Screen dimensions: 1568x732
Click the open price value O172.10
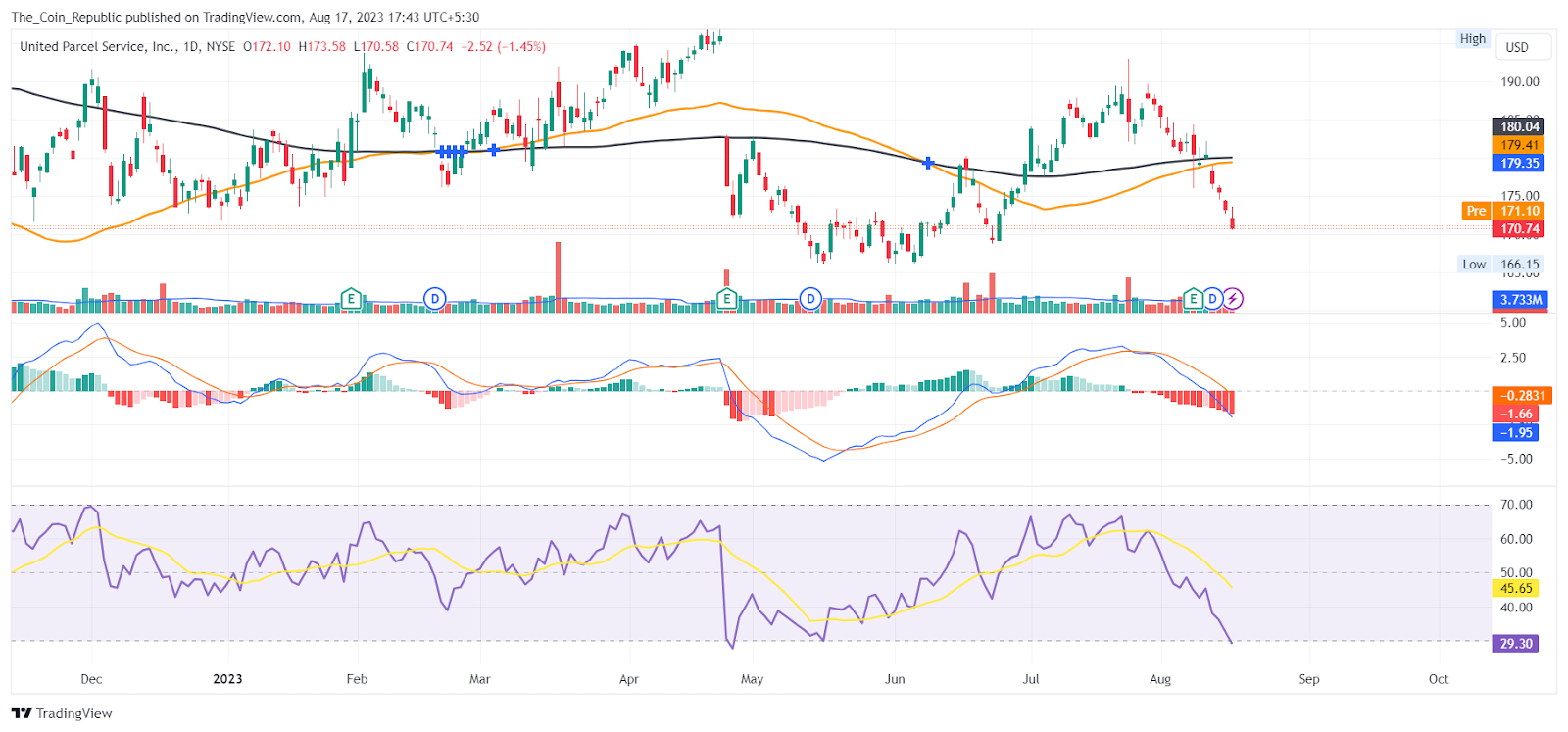(x=267, y=46)
